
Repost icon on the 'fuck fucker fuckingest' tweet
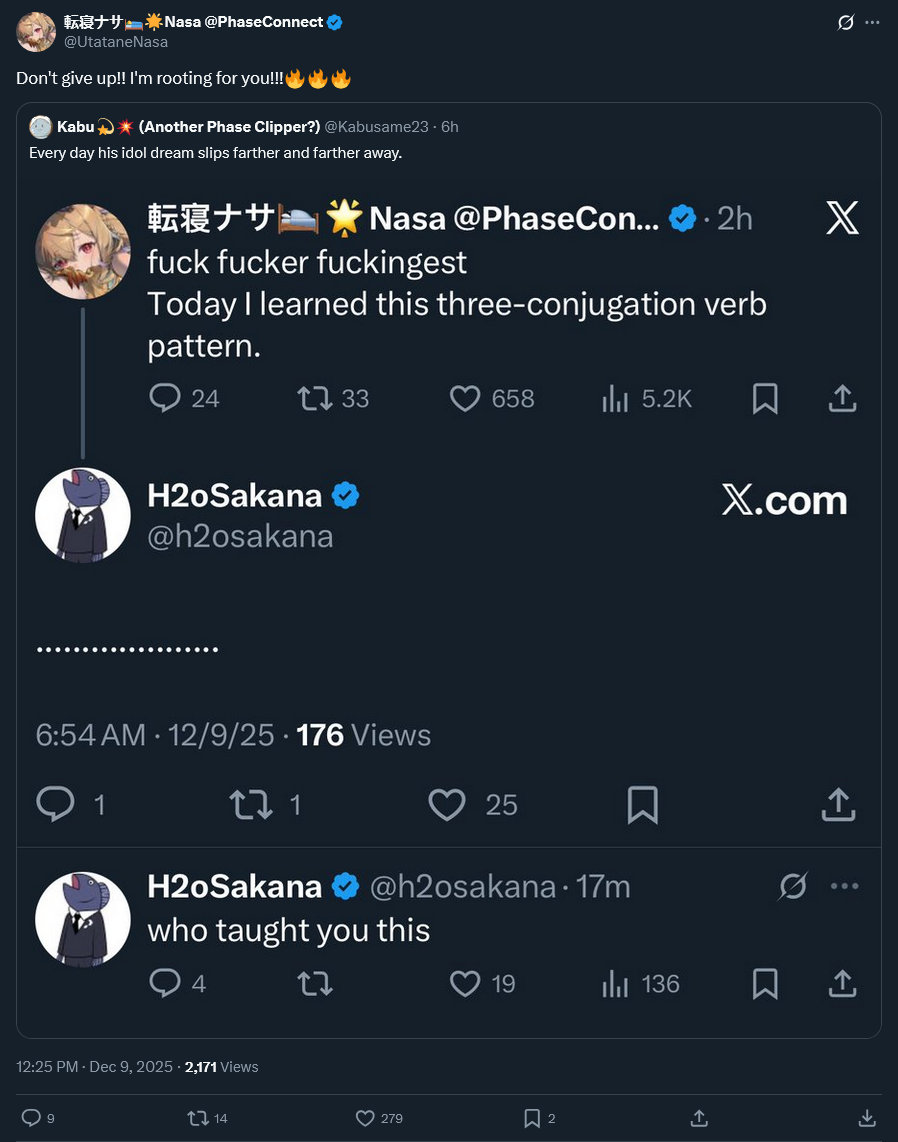tap(314, 399)
